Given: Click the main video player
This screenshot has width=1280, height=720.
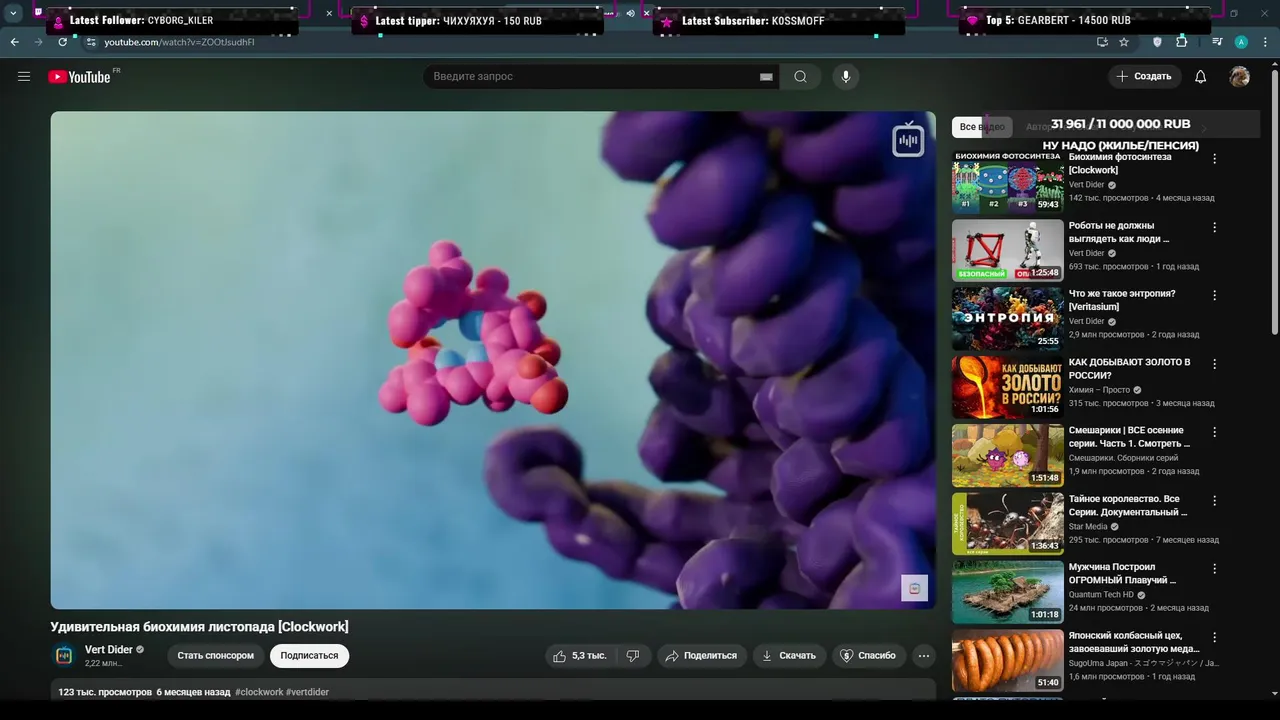Looking at the screenshot, I should (493, 360).
